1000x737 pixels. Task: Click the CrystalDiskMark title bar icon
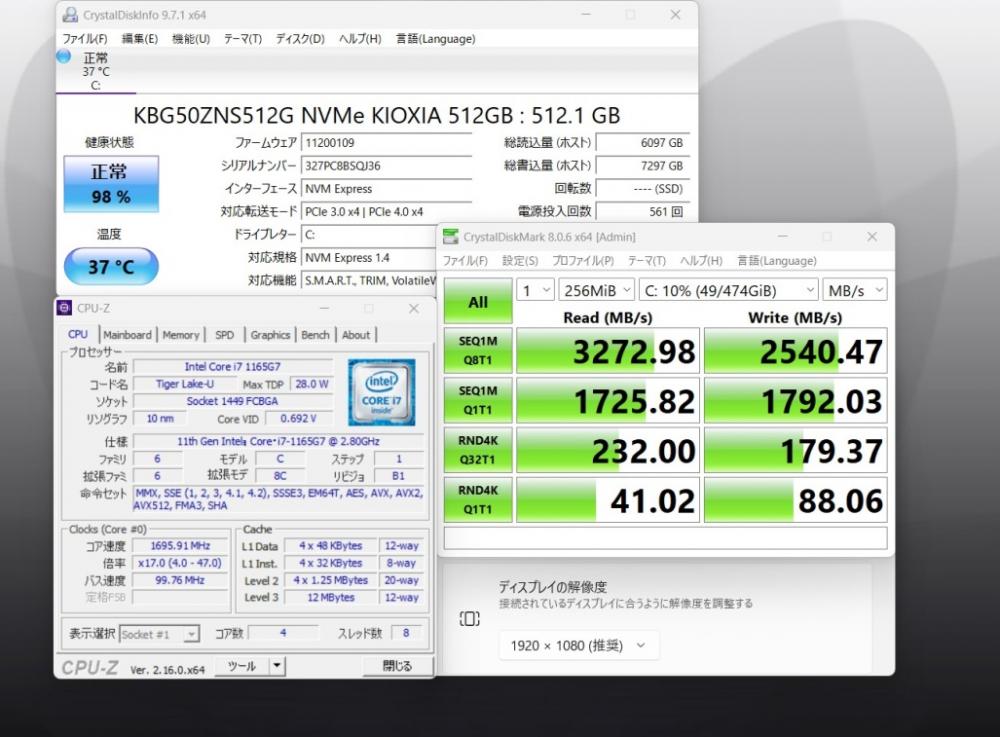[450, 237]
